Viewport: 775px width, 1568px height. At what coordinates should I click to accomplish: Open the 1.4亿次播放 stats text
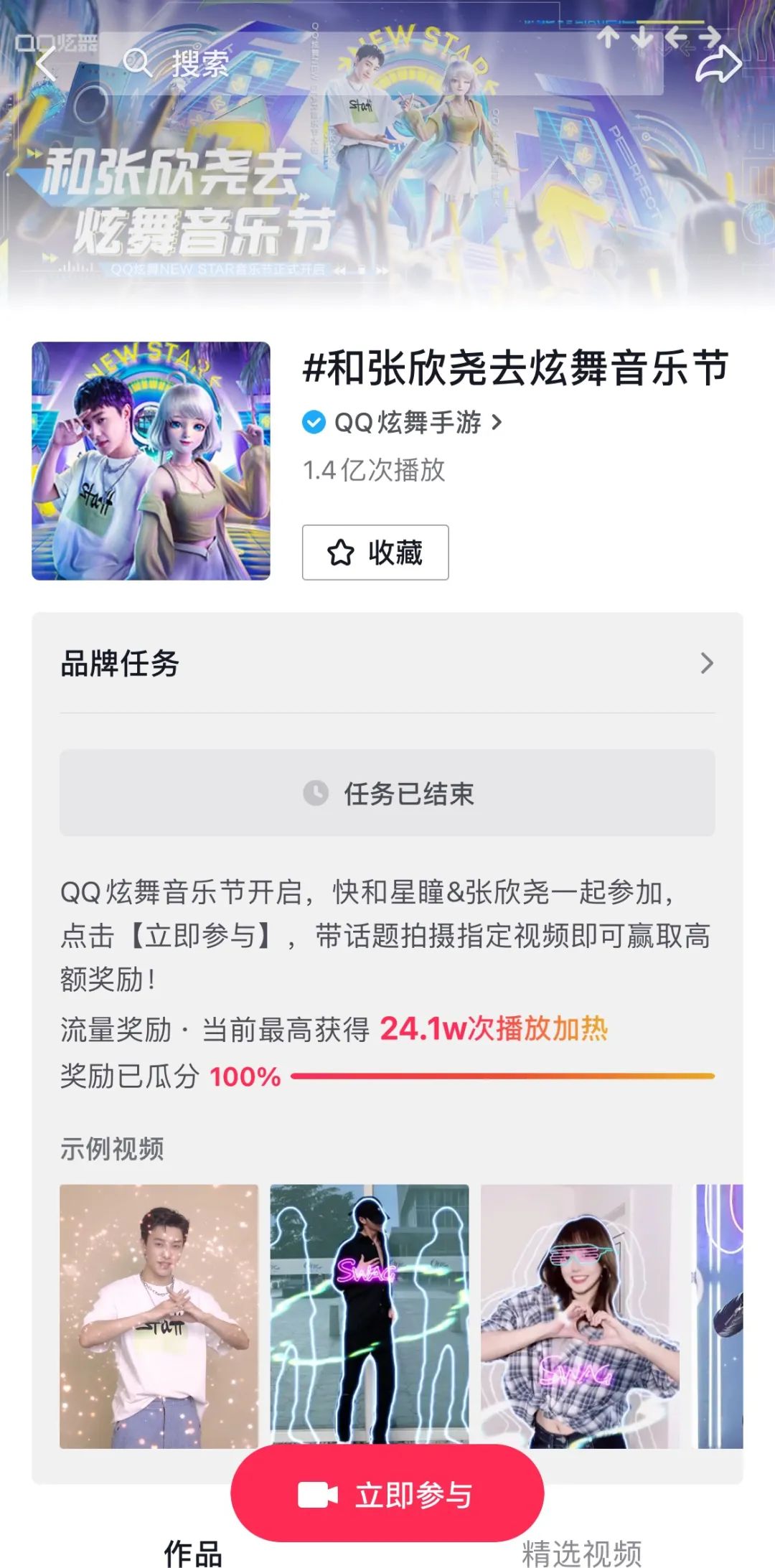pyautogui.click(x=376, y=470)
